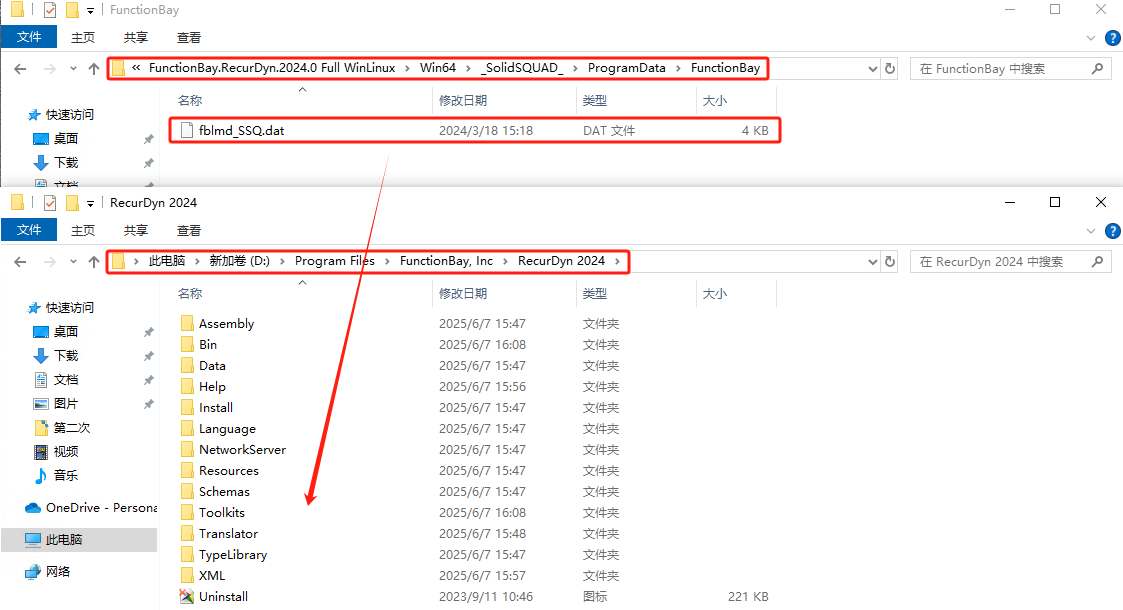The width and height of the screenshot is (1123, 610).
Task: Click the 新加卷 (D:) breadcrumb
Action: [239, 261]
